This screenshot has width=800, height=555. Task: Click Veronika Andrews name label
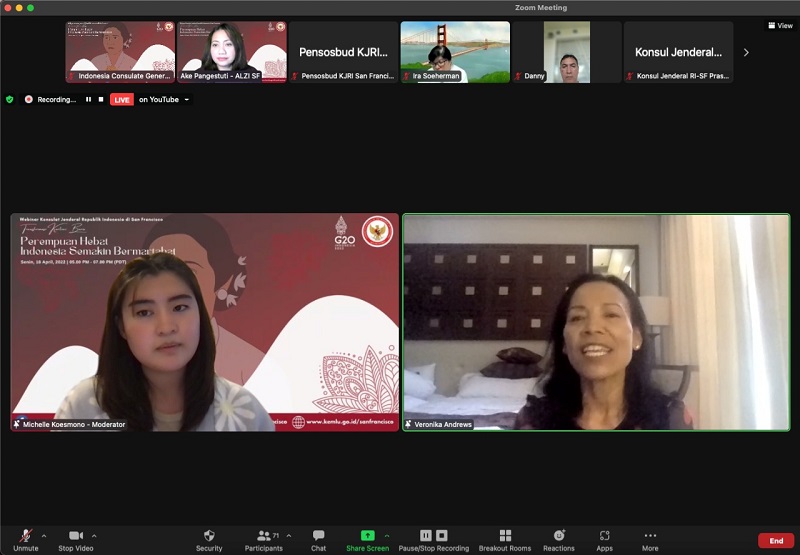[x=443, y=424]
